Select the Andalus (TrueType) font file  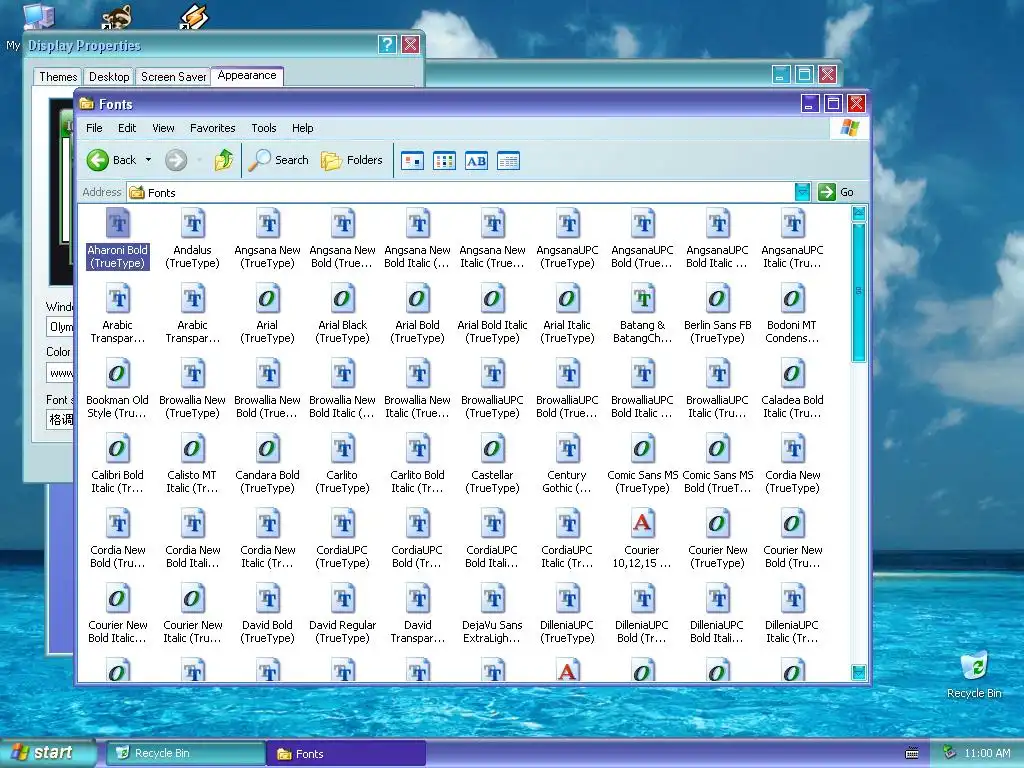pos(193,239)
